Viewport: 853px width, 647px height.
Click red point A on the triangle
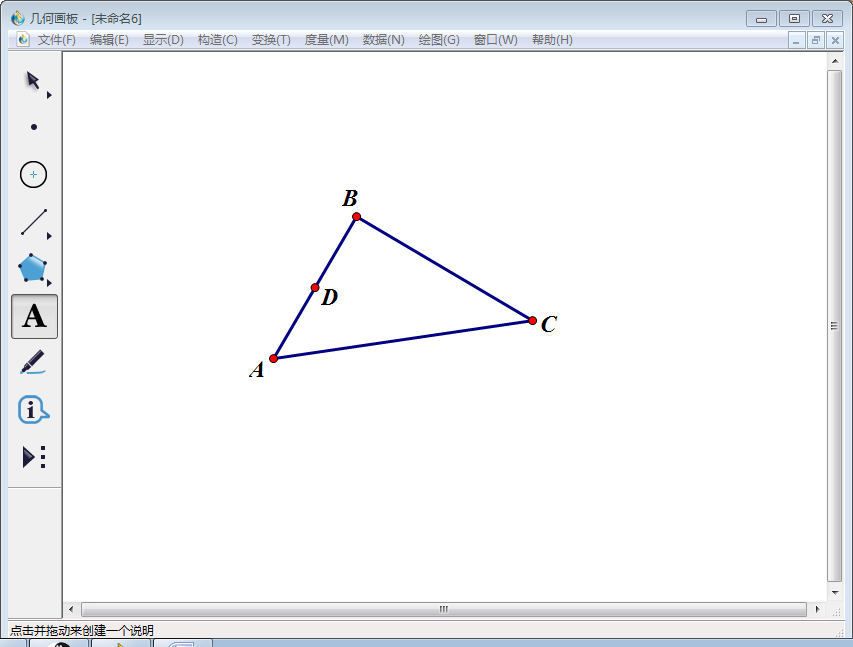point(274,358)
